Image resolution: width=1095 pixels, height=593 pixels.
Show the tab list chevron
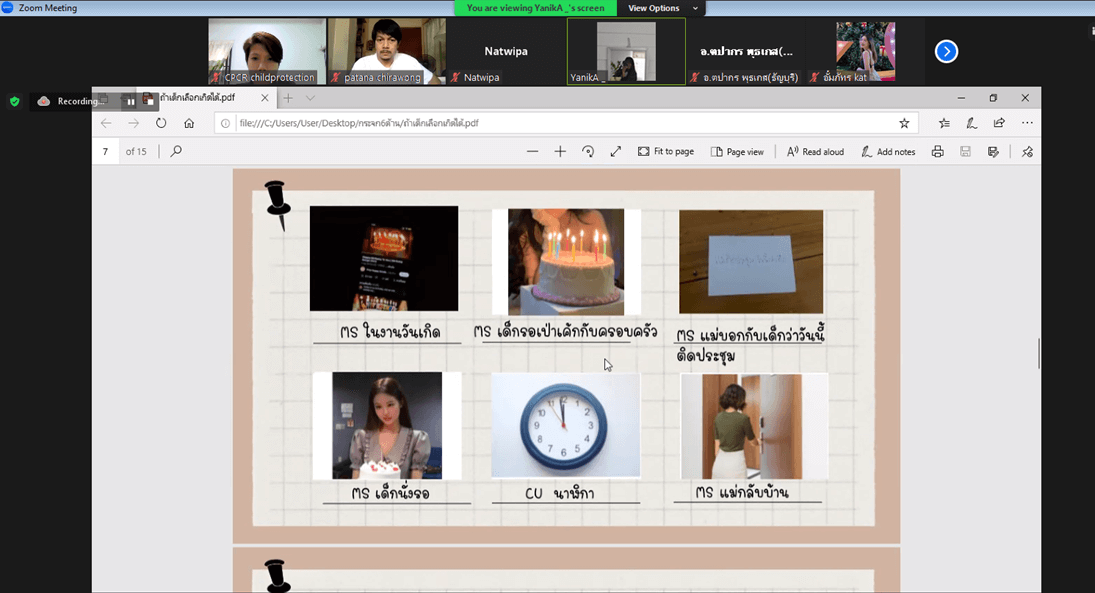click(310, 98)
